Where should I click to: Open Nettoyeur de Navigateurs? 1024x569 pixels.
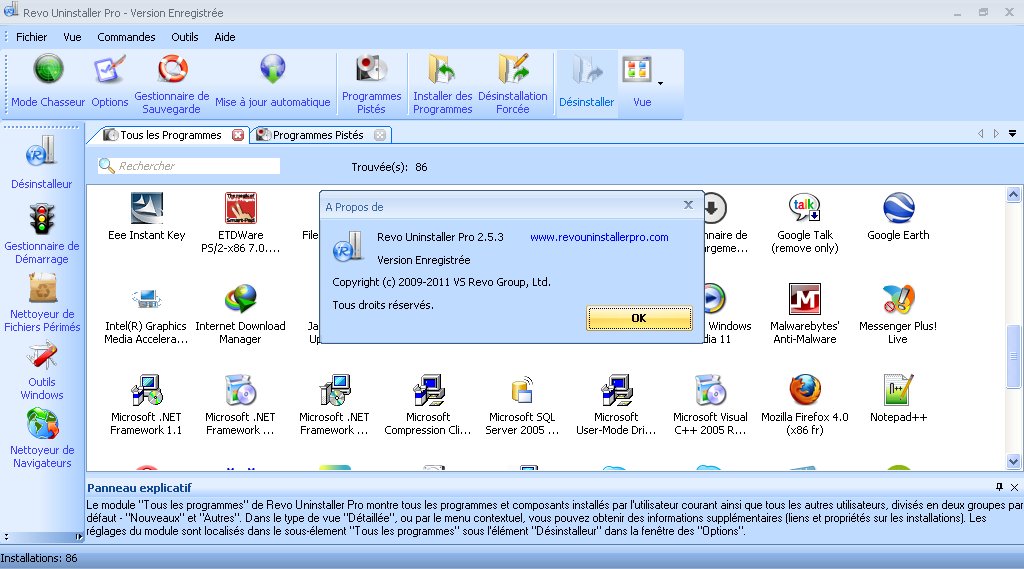42,438
